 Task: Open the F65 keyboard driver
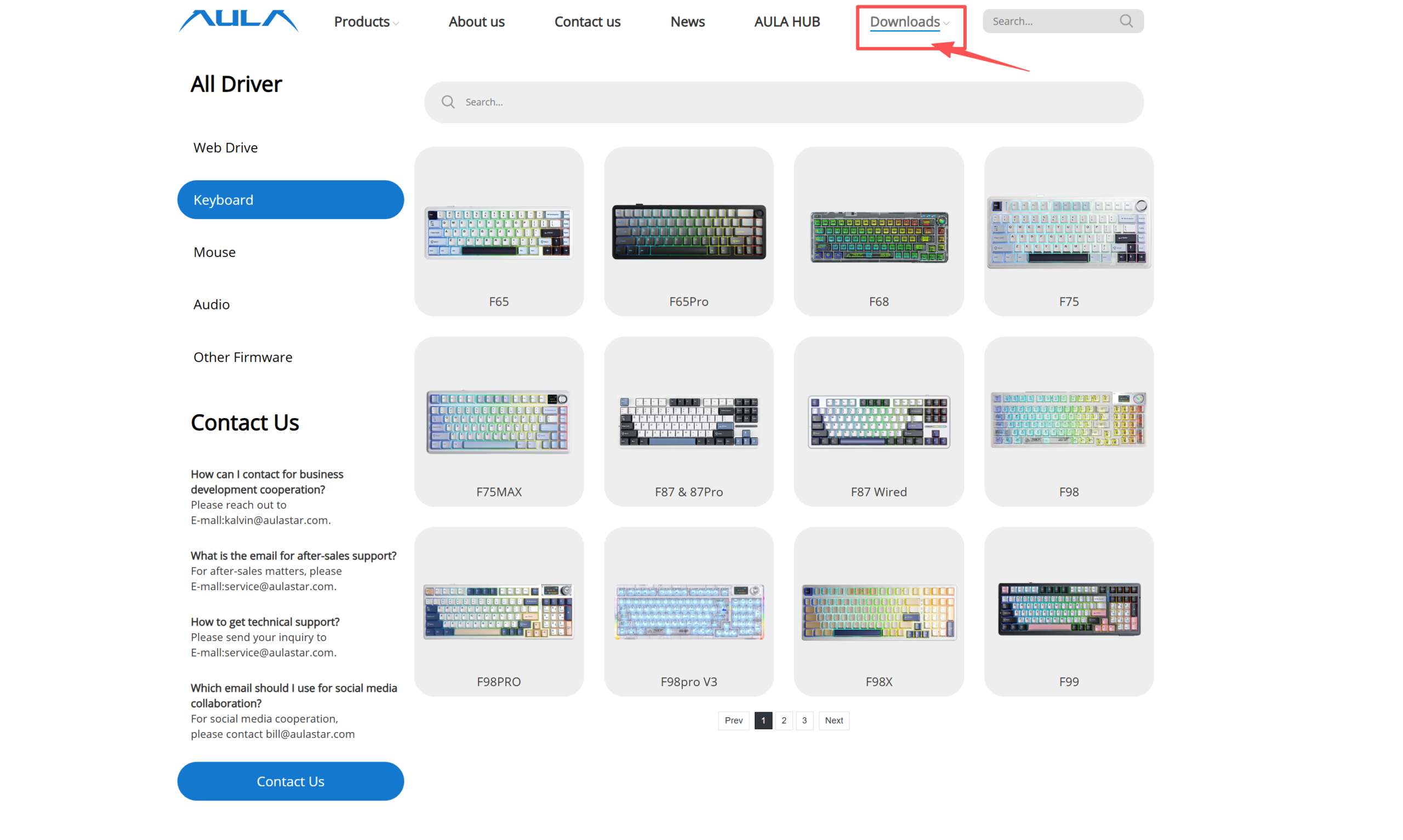(x=499, y=232)
